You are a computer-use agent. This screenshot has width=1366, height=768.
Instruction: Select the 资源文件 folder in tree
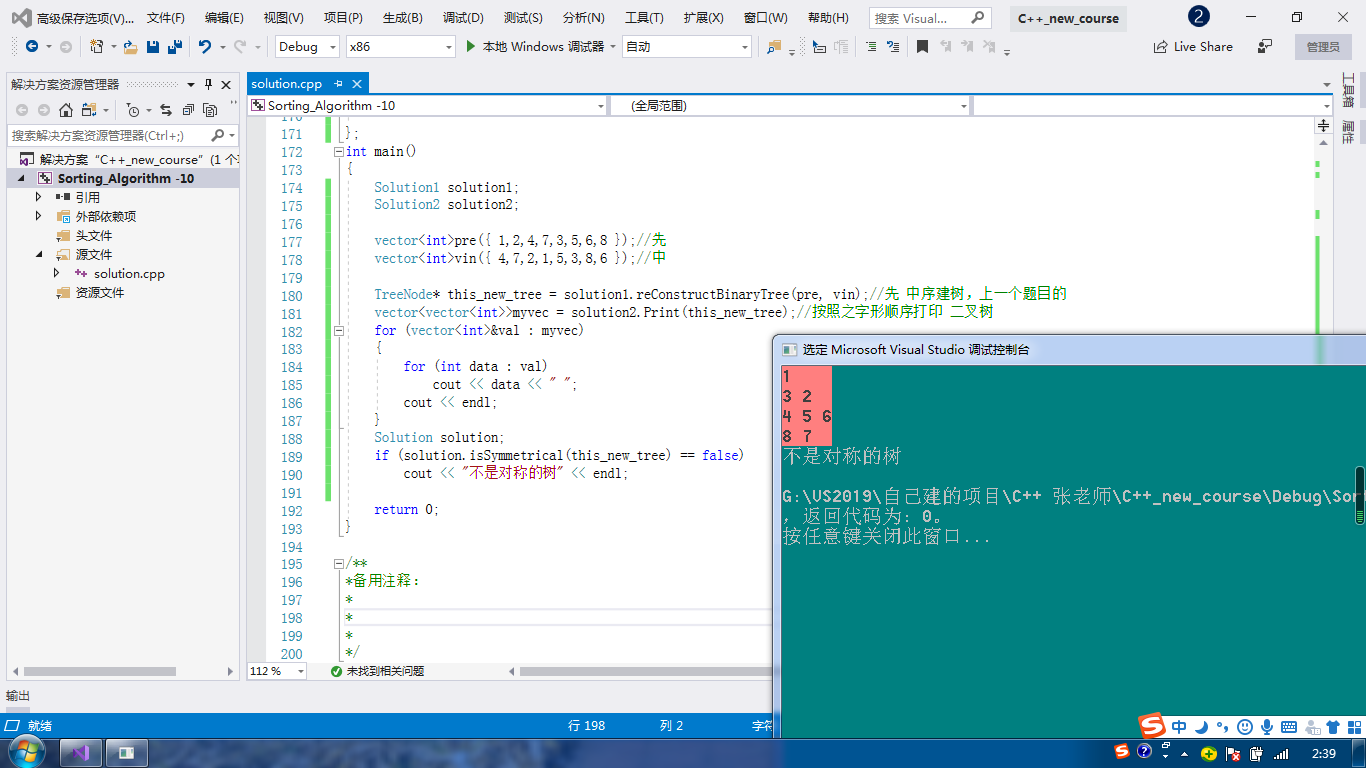coord(100,292)
